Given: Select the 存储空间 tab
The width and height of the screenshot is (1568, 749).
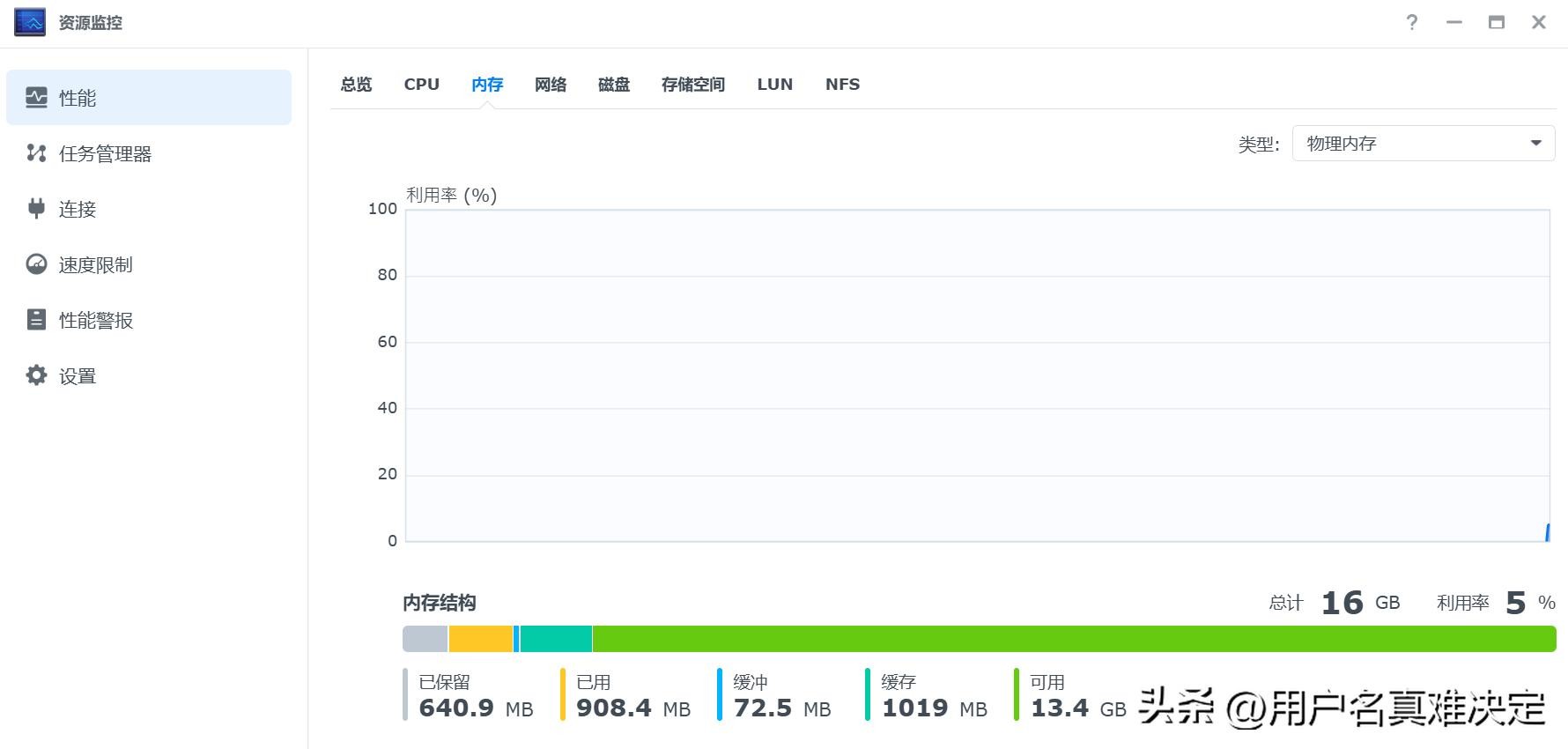Looking at the screenshot, I should click(x=693, y=85).
